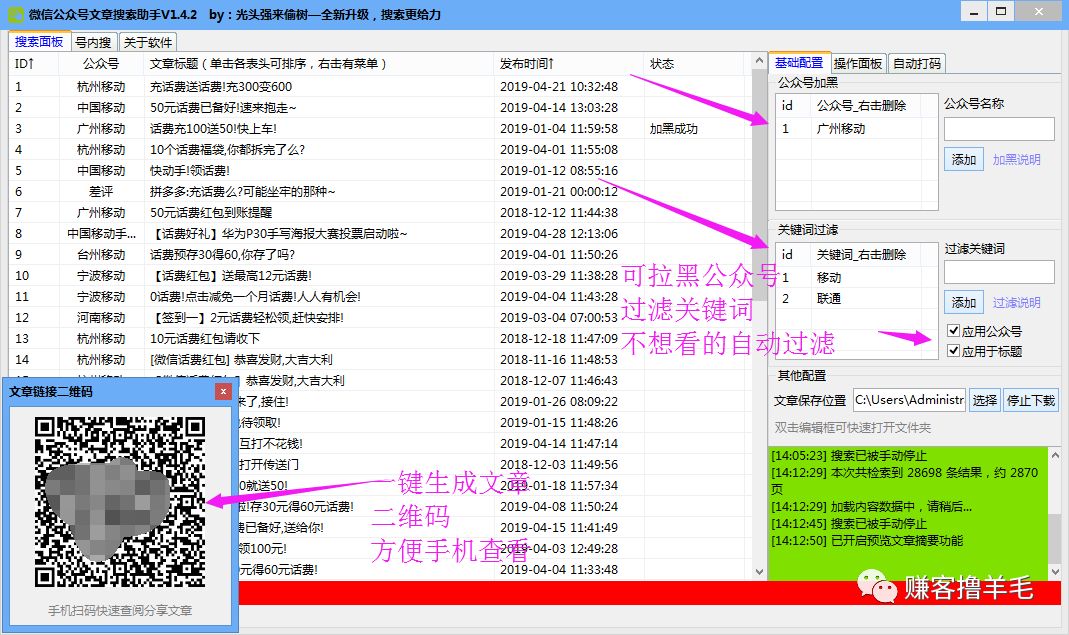Click the 选择 folder button
The height and width of the screenshot is (635, 1069).
984,400
